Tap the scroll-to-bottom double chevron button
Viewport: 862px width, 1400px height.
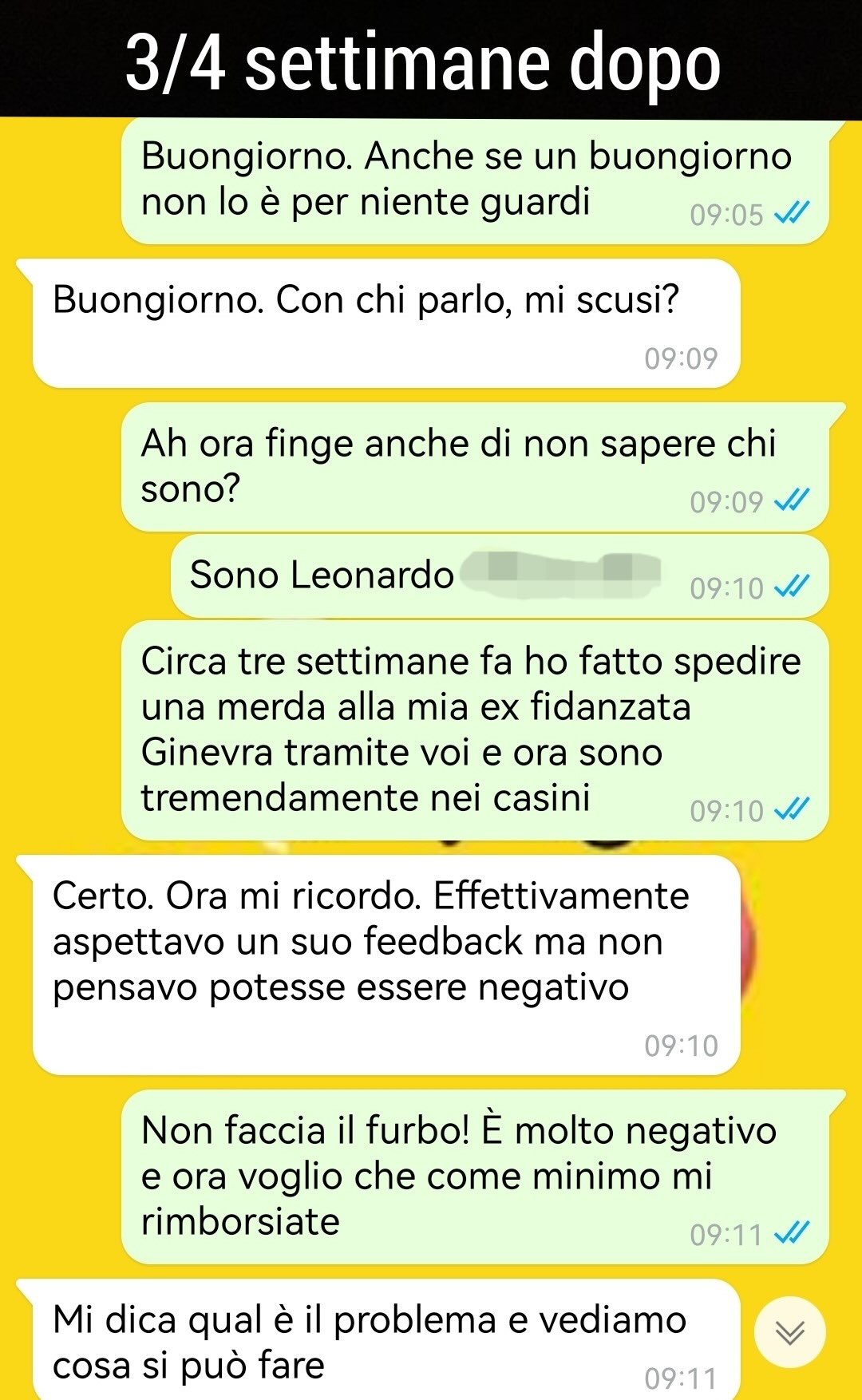789,1332
